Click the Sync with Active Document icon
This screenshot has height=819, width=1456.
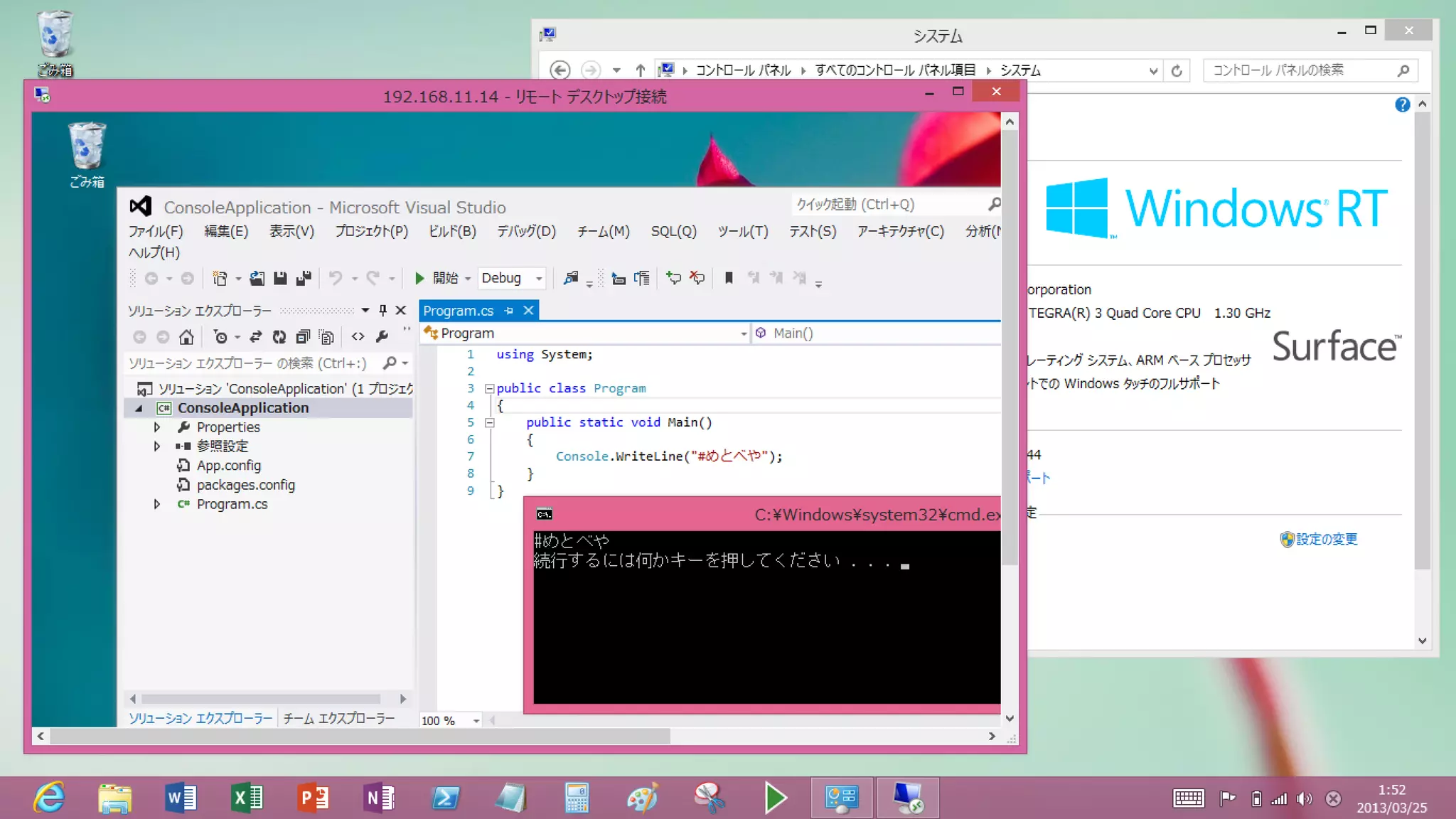coord(256,337)
